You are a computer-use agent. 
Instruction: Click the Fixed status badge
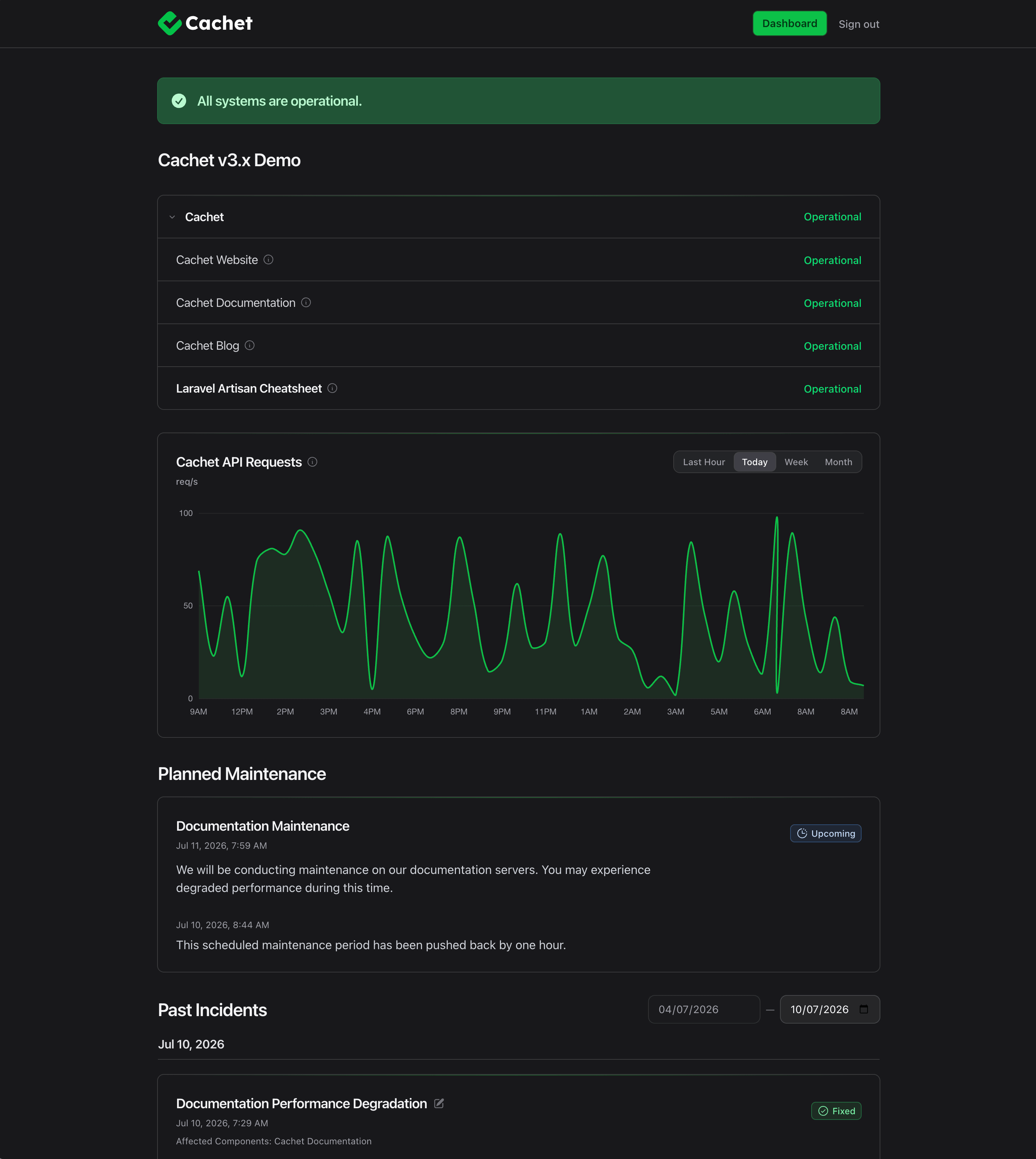pos(836,1110)
